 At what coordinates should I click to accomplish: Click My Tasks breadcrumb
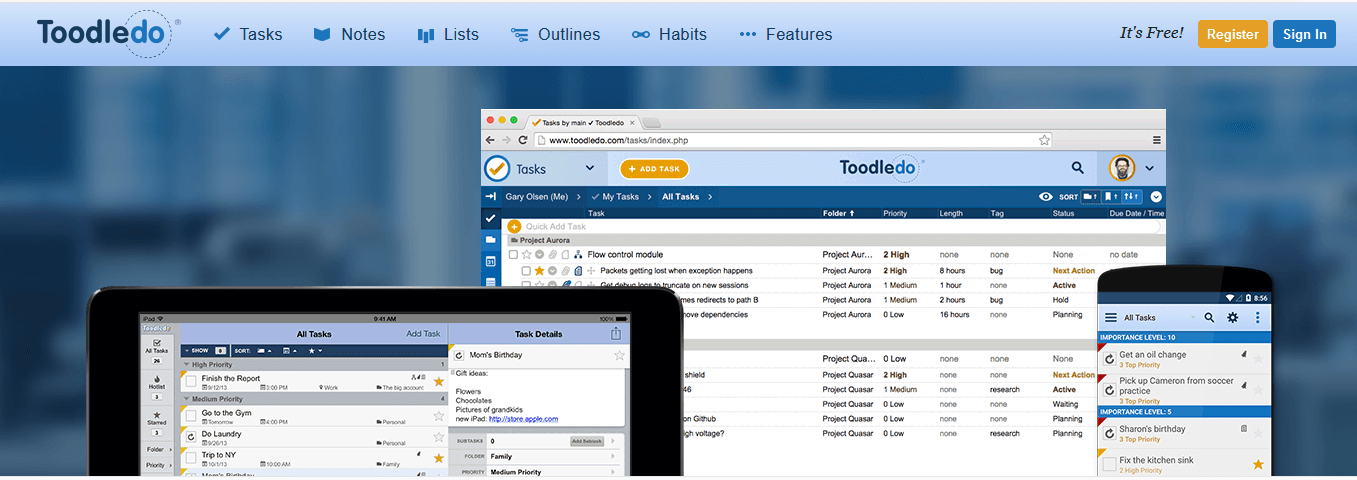620,197
